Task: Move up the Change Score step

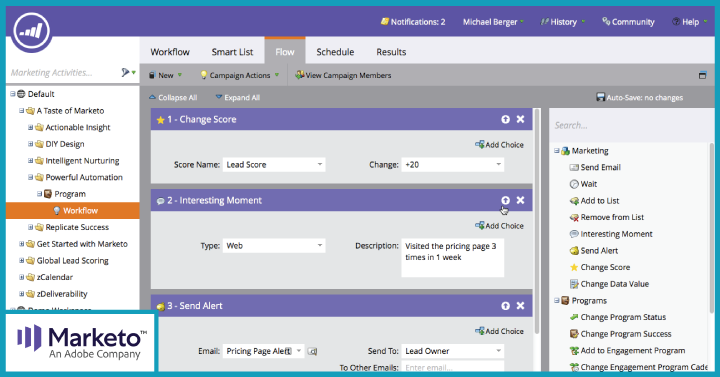Action: [x=506, y=119]
